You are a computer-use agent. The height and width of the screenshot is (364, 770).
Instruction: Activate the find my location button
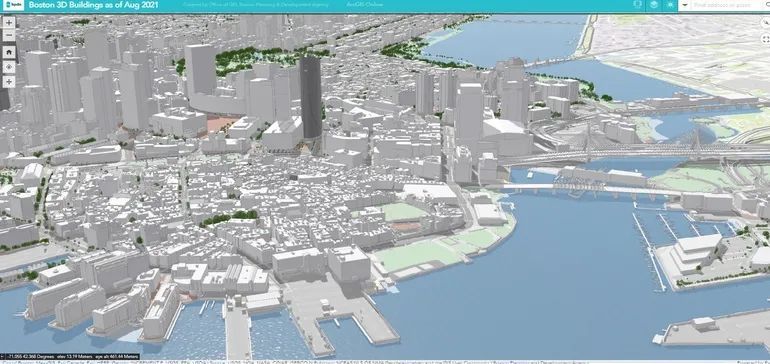[9, 67]
